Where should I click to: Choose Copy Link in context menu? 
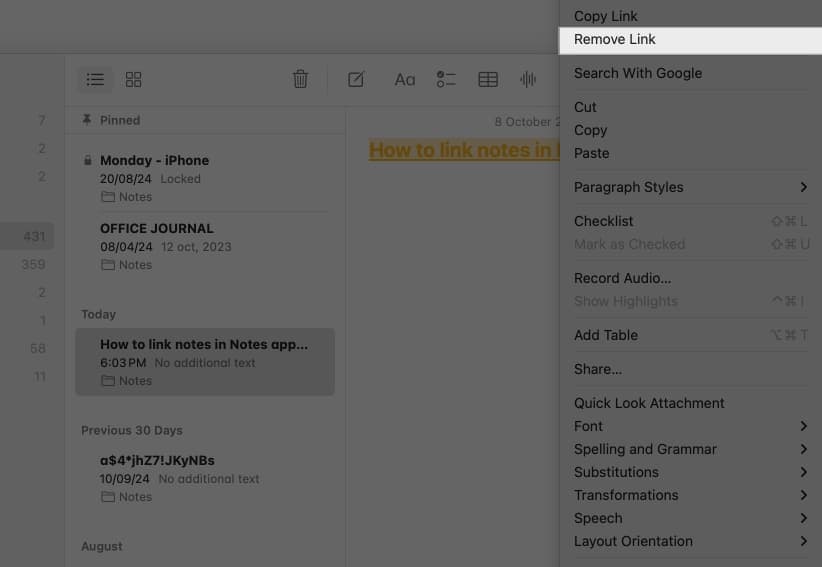click(690, 16)
